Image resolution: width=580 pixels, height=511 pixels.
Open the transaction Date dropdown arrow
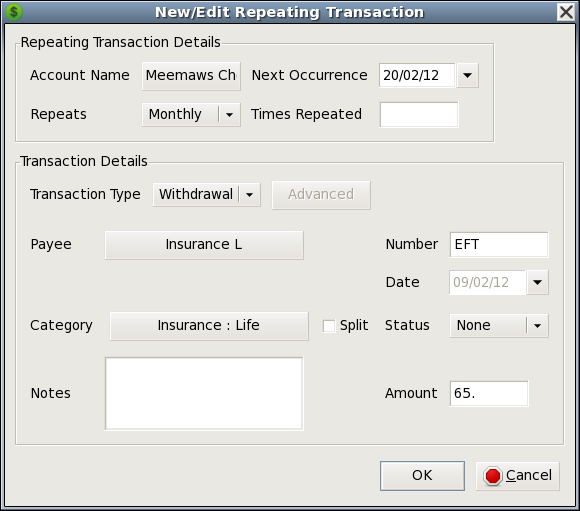click(537, 282)
